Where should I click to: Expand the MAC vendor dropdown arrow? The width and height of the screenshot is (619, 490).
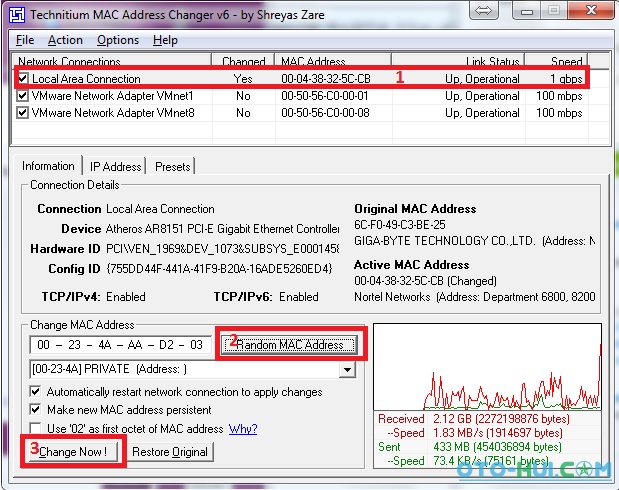pos(347,370)
